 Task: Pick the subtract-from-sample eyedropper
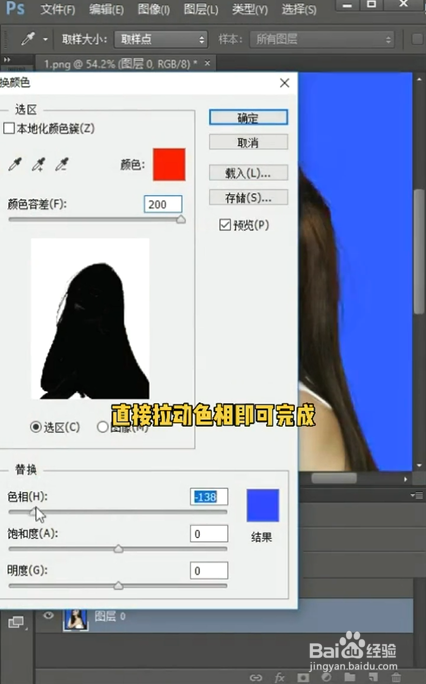pos(61,165)
